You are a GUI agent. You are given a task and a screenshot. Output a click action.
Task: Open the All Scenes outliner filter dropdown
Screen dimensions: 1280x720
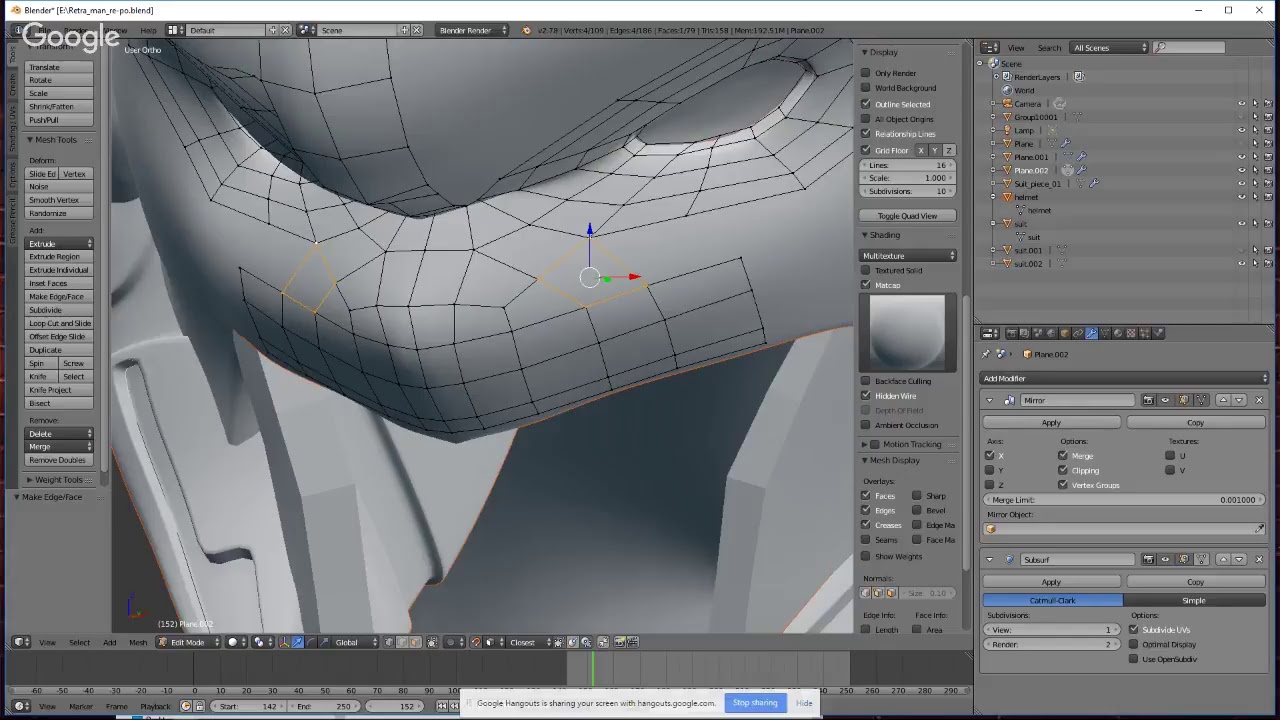(1110, 48)
